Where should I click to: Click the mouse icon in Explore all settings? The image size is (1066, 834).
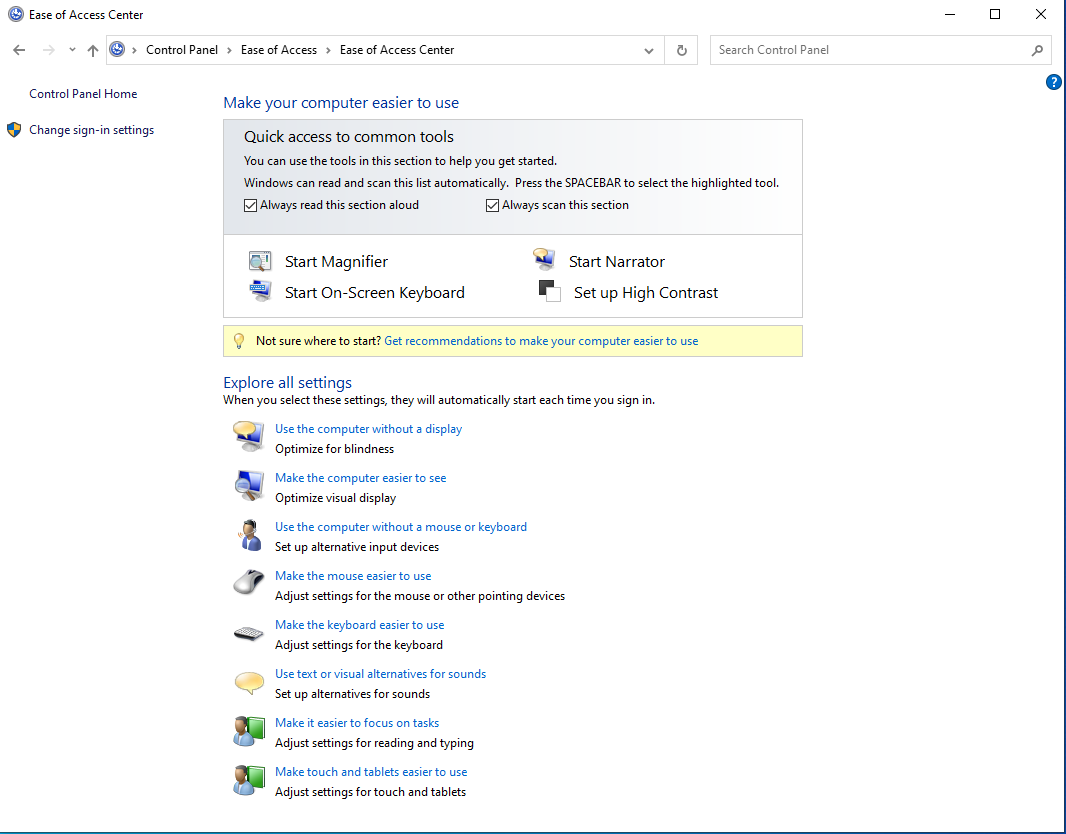click(x=249, y=583)
